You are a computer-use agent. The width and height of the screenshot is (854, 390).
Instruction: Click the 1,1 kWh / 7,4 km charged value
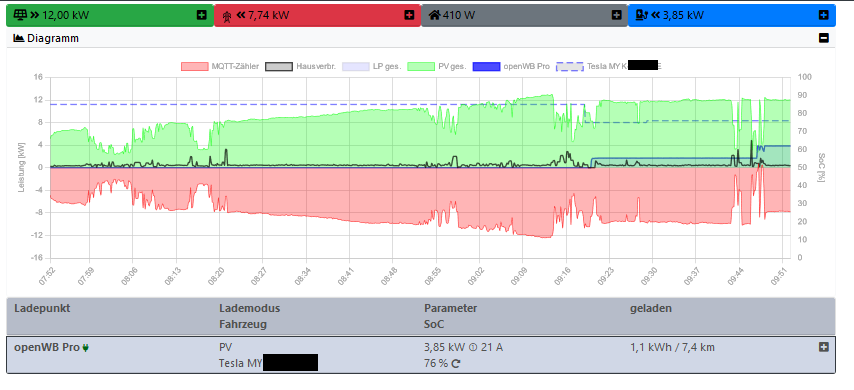tap(673, 347)
